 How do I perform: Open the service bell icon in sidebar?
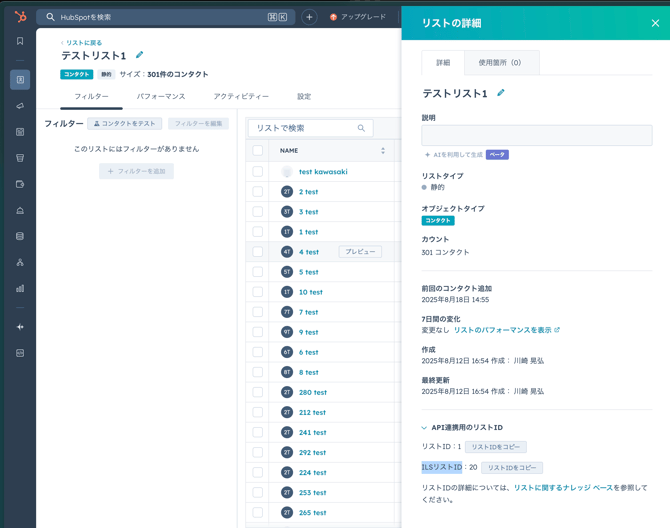(x=20, y=210)
